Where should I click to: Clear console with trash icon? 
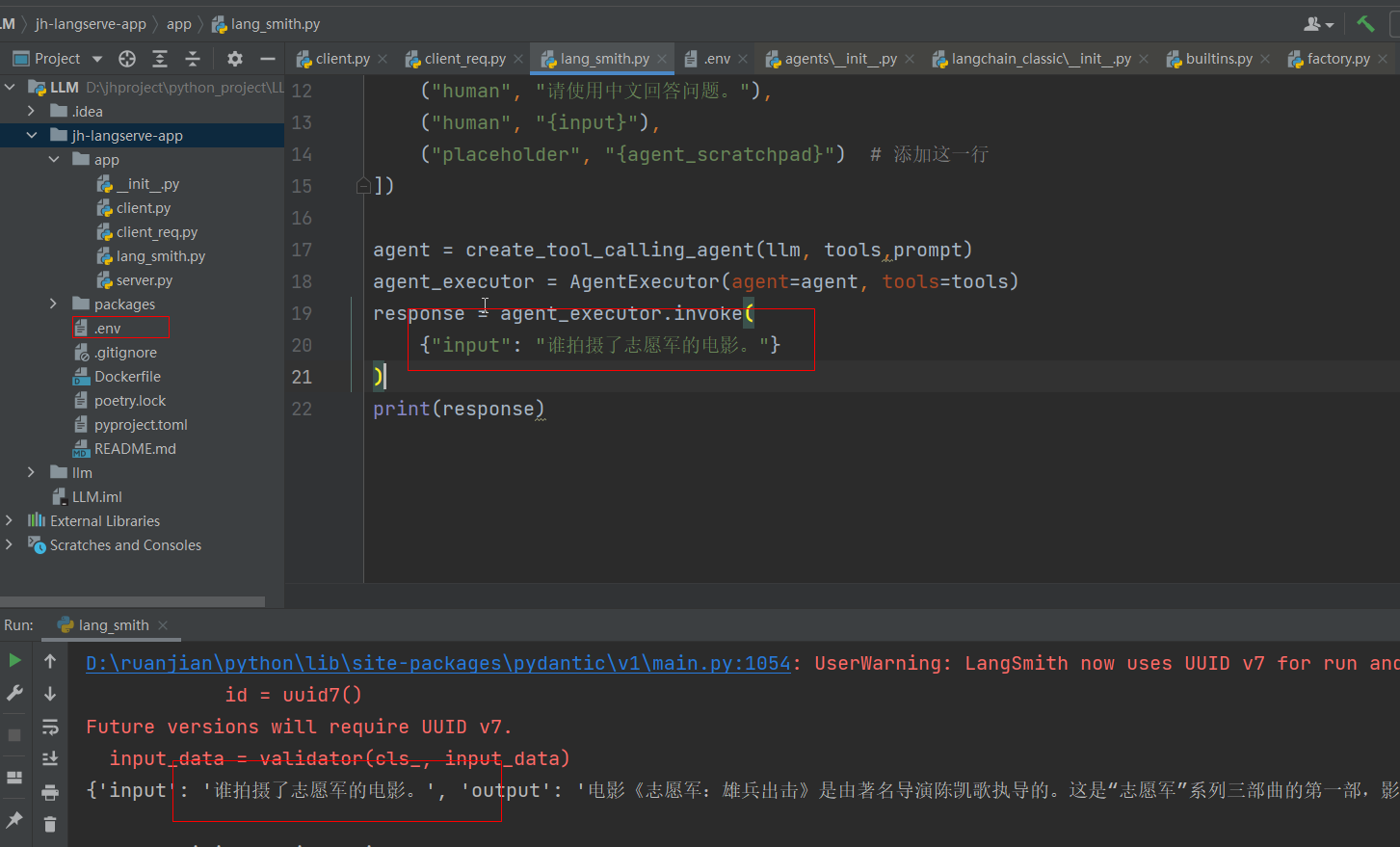pos(50,825)
